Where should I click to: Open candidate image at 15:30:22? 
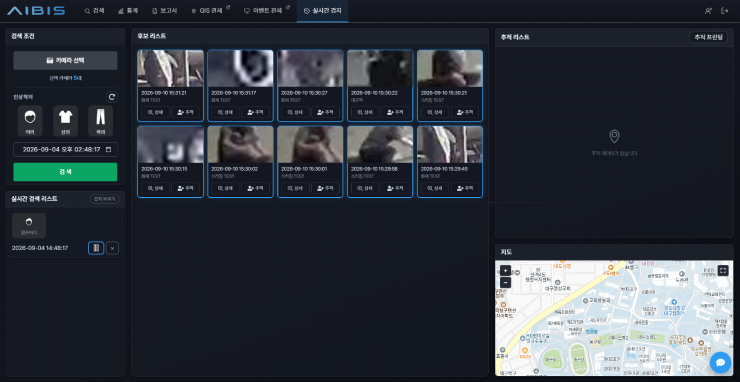coord(380,68)
